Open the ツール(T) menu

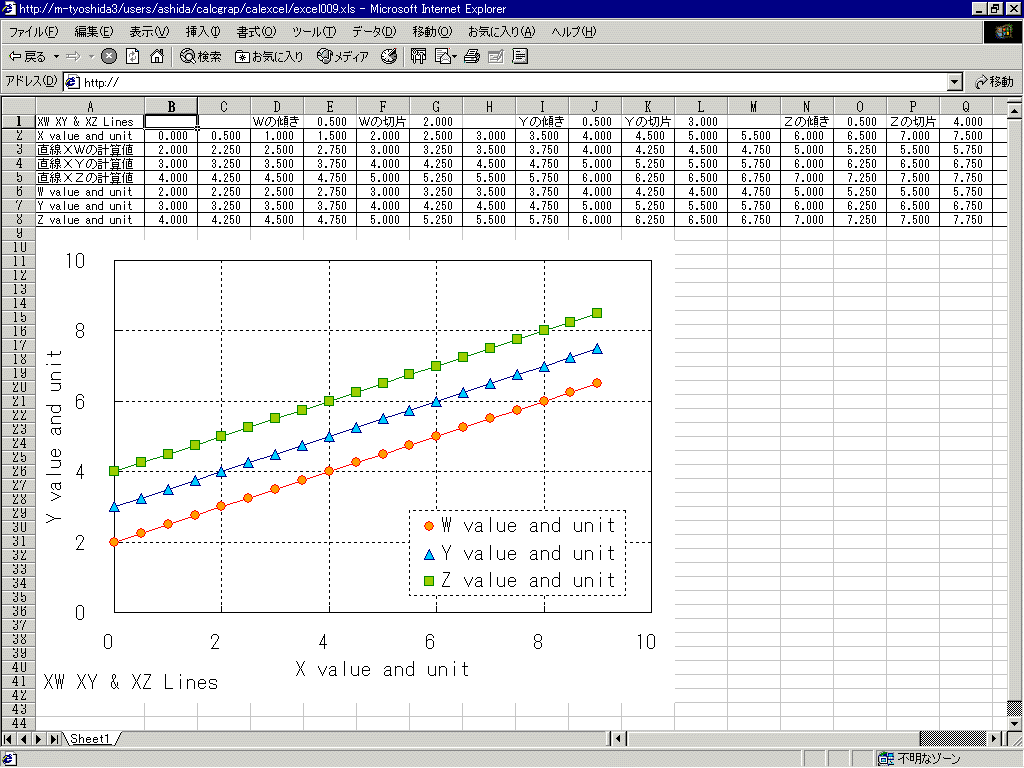point(314,32)
